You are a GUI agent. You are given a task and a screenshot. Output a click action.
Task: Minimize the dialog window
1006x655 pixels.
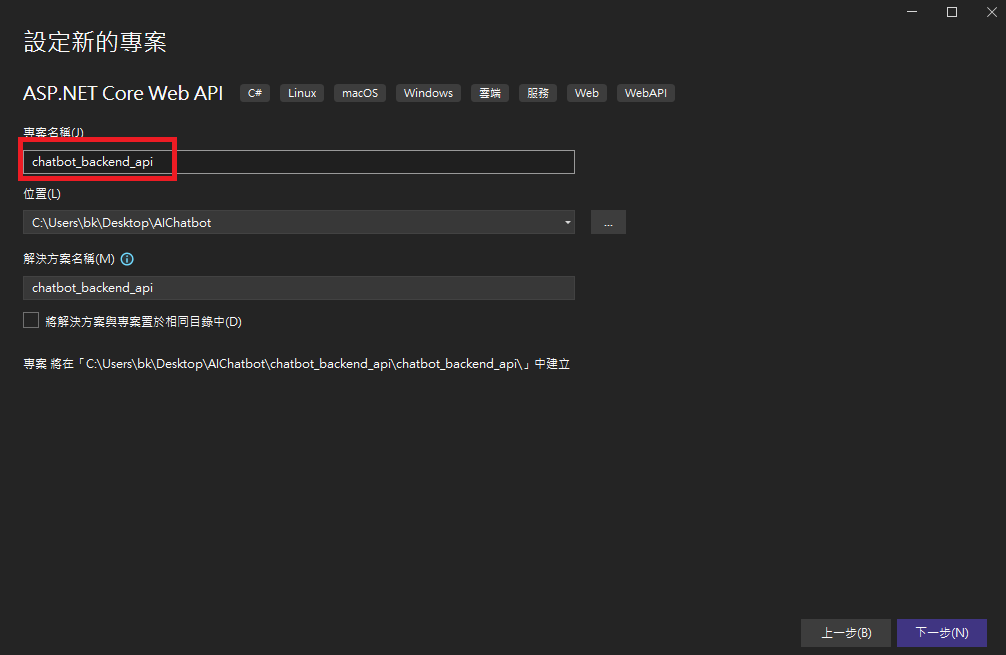point(912,12)
